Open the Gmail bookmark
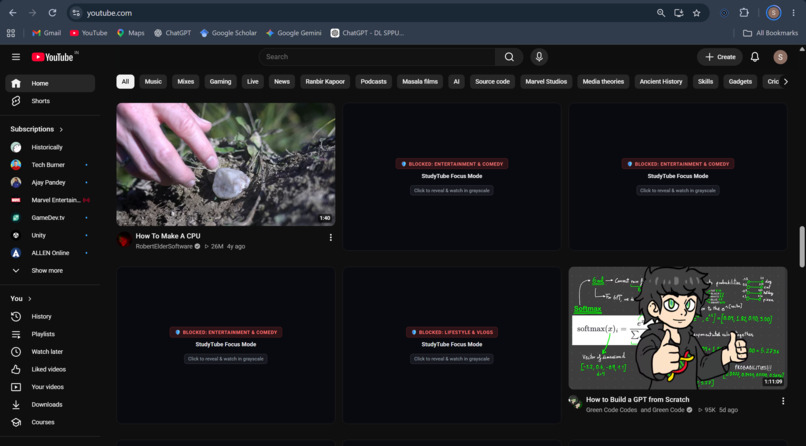Image resolution: width=806 pixels, height=446 pixels. pos(46,33)
